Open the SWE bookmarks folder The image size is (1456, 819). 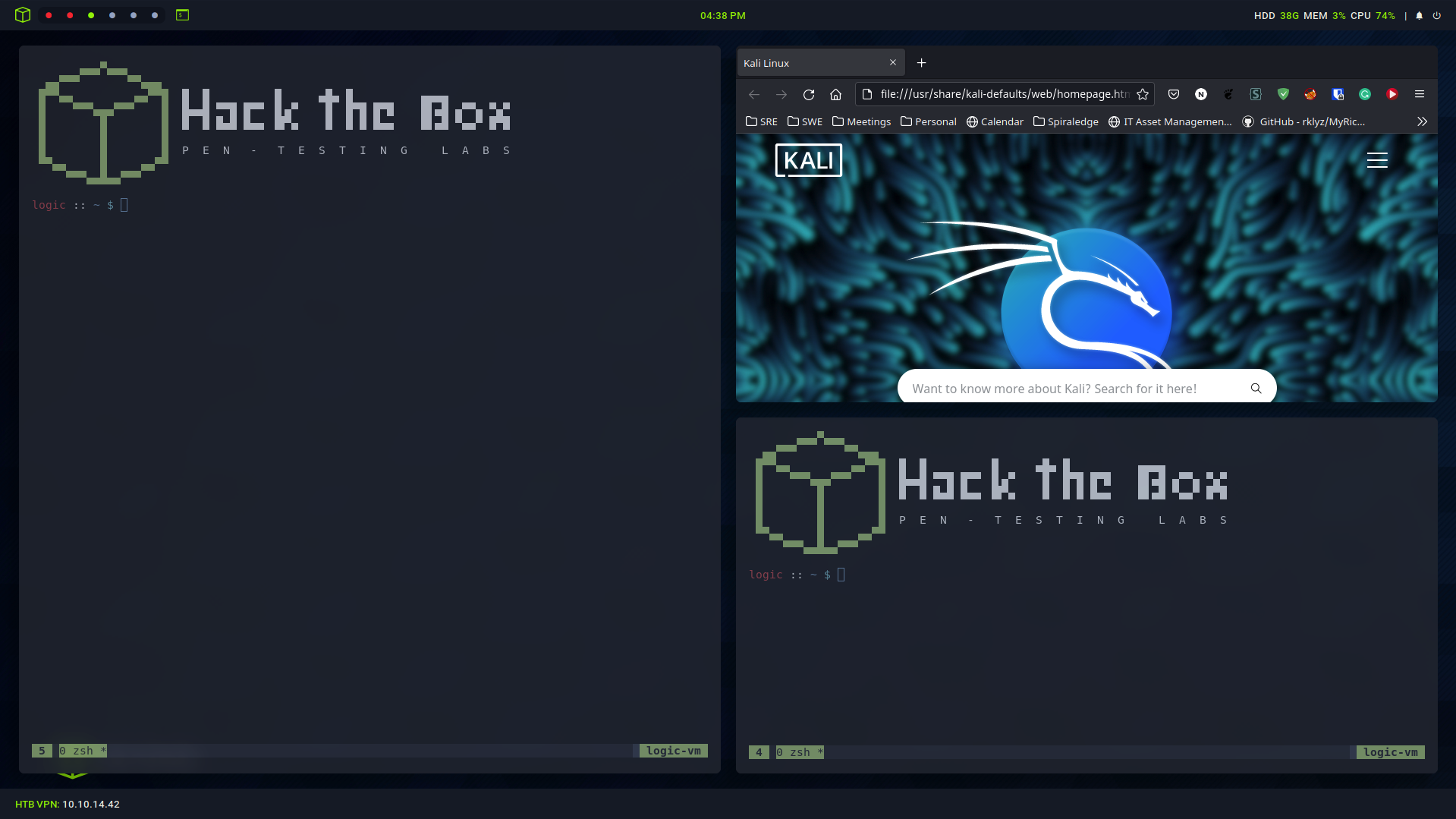(x=804, y=121)
